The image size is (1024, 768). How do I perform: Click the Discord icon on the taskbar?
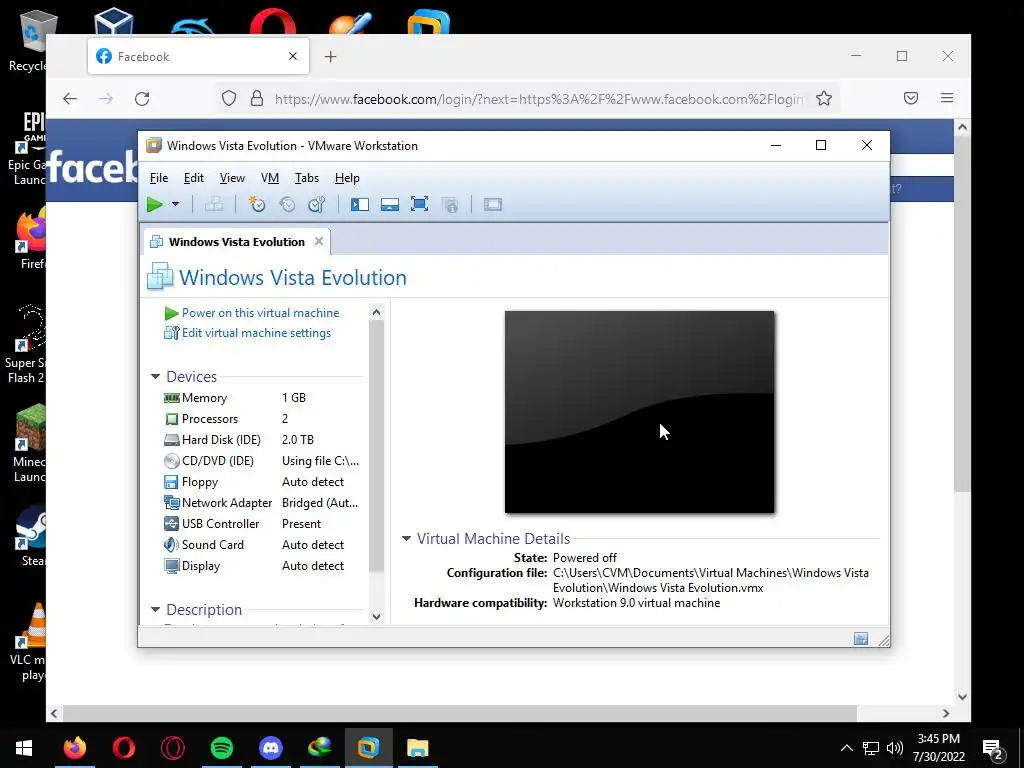tap(271, 748)
